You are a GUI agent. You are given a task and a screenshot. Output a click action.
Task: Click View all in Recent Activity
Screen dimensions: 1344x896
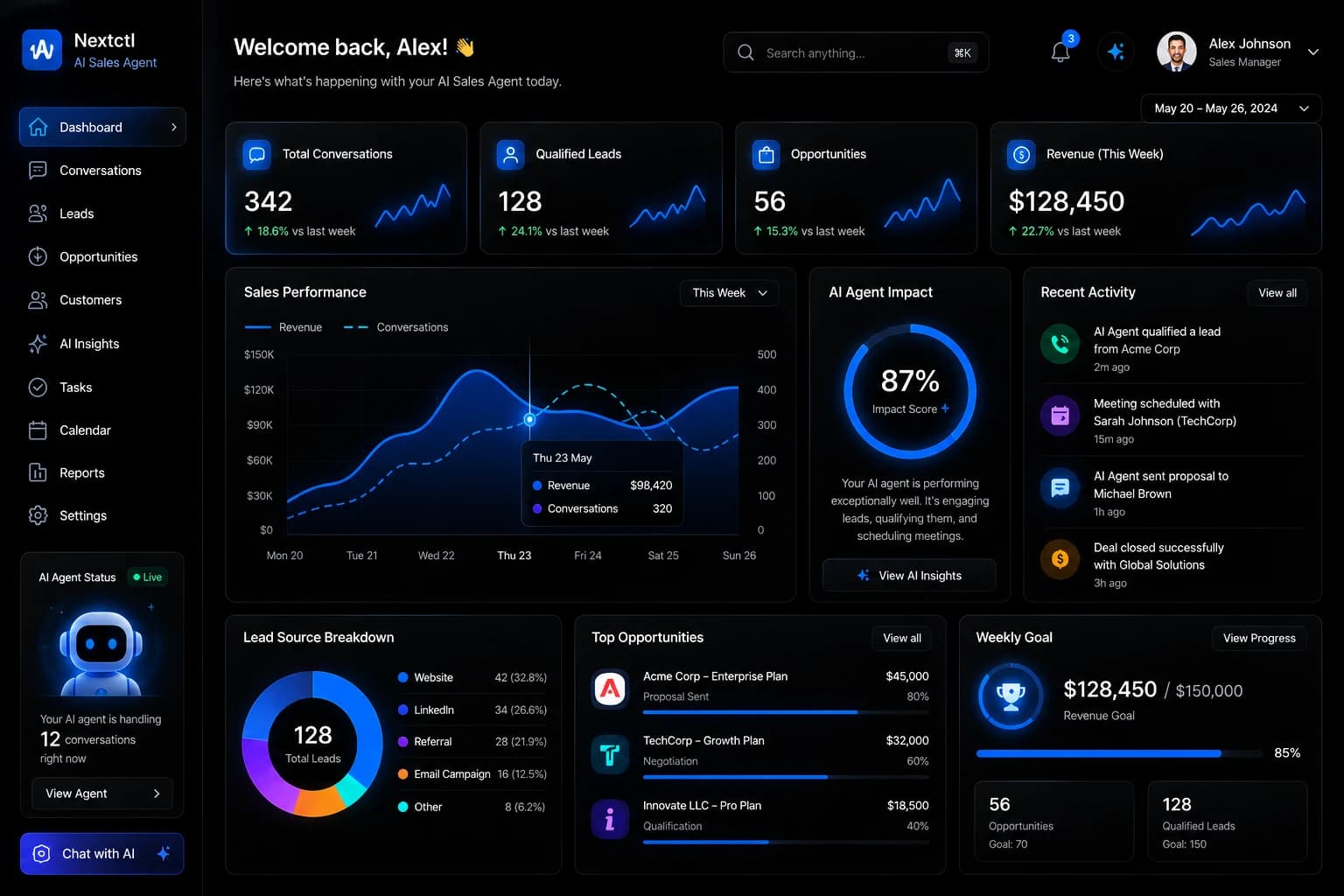click(1277, 293)
